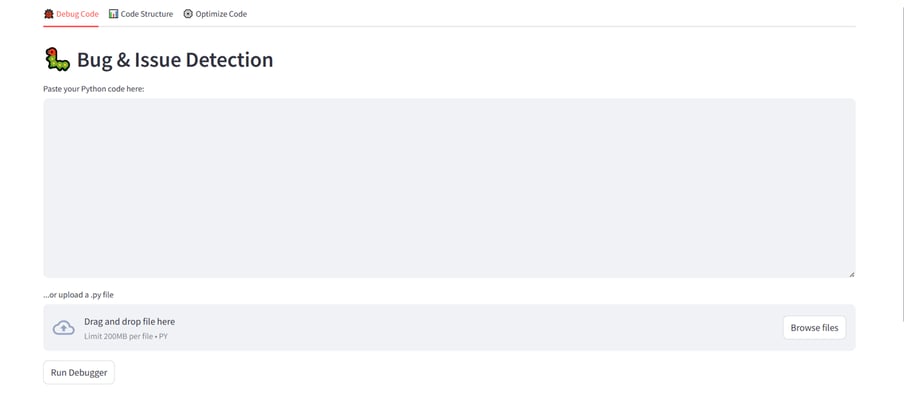The image size is (904, 400).
Task: Click the Bug & Issue Detection heading
Action: tap(175, 60)
